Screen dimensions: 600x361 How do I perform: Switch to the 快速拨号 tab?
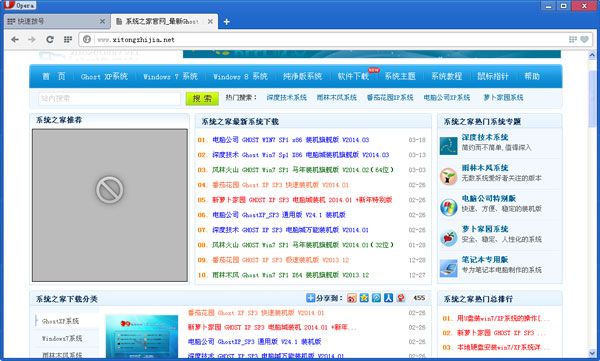pos(56,21)
